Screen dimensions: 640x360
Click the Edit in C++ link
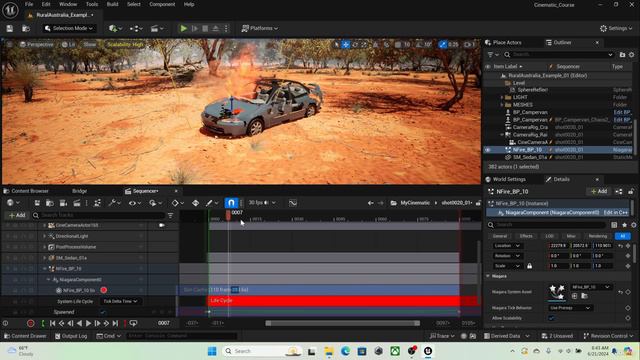(616, 213)
